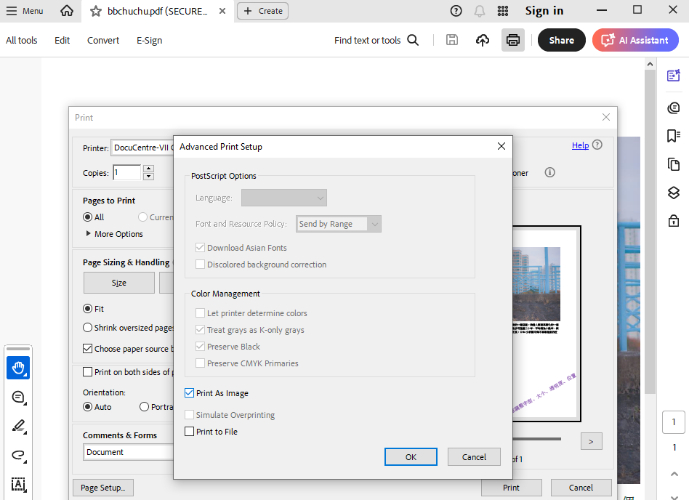Toggle Discolored background correction checkbox
This screenshot has width=689, height=500.
(200, 264)
